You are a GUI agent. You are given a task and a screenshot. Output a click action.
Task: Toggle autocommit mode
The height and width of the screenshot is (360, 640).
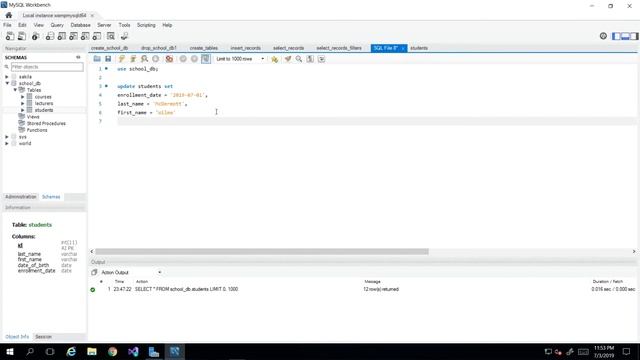pos(206,59)
